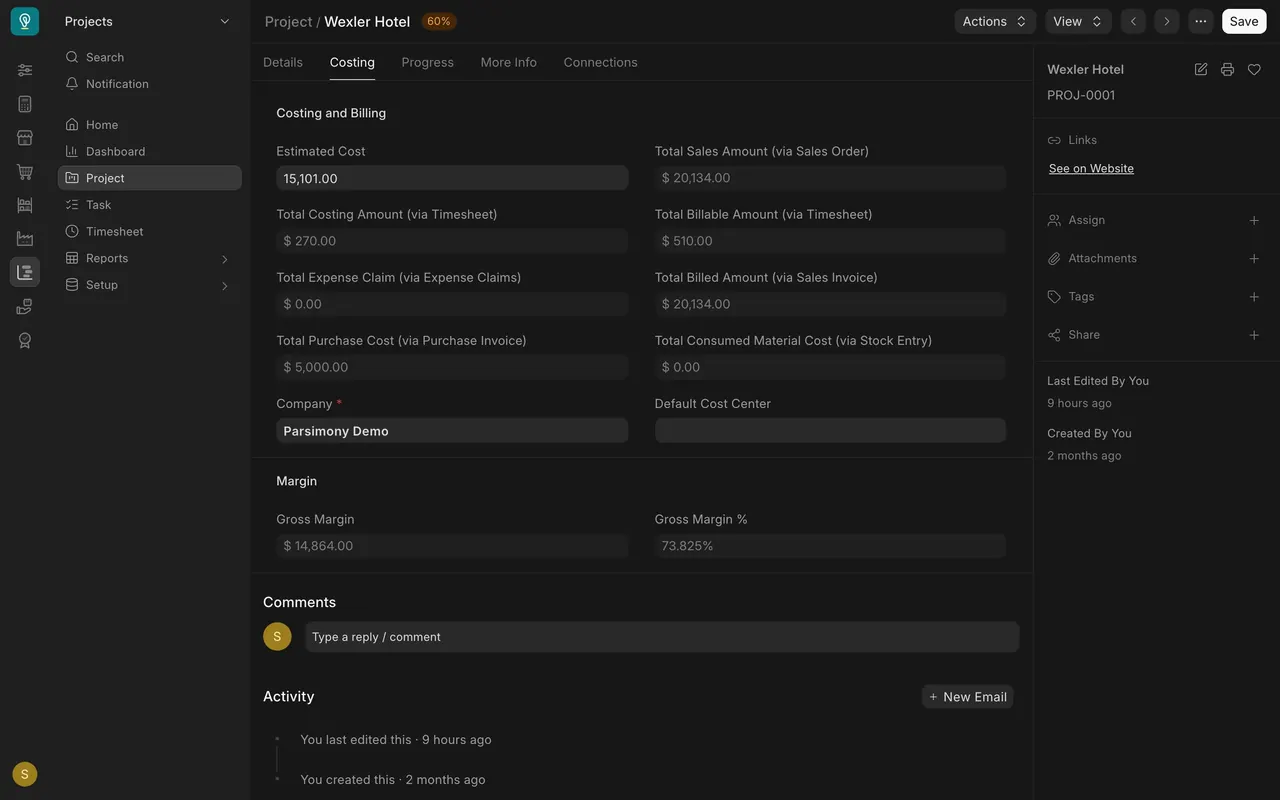Add an attachment with the Attachments plus
The height and width of the screenshot is (800, 1280).
pyautogui.click(x=1254, y=258)
